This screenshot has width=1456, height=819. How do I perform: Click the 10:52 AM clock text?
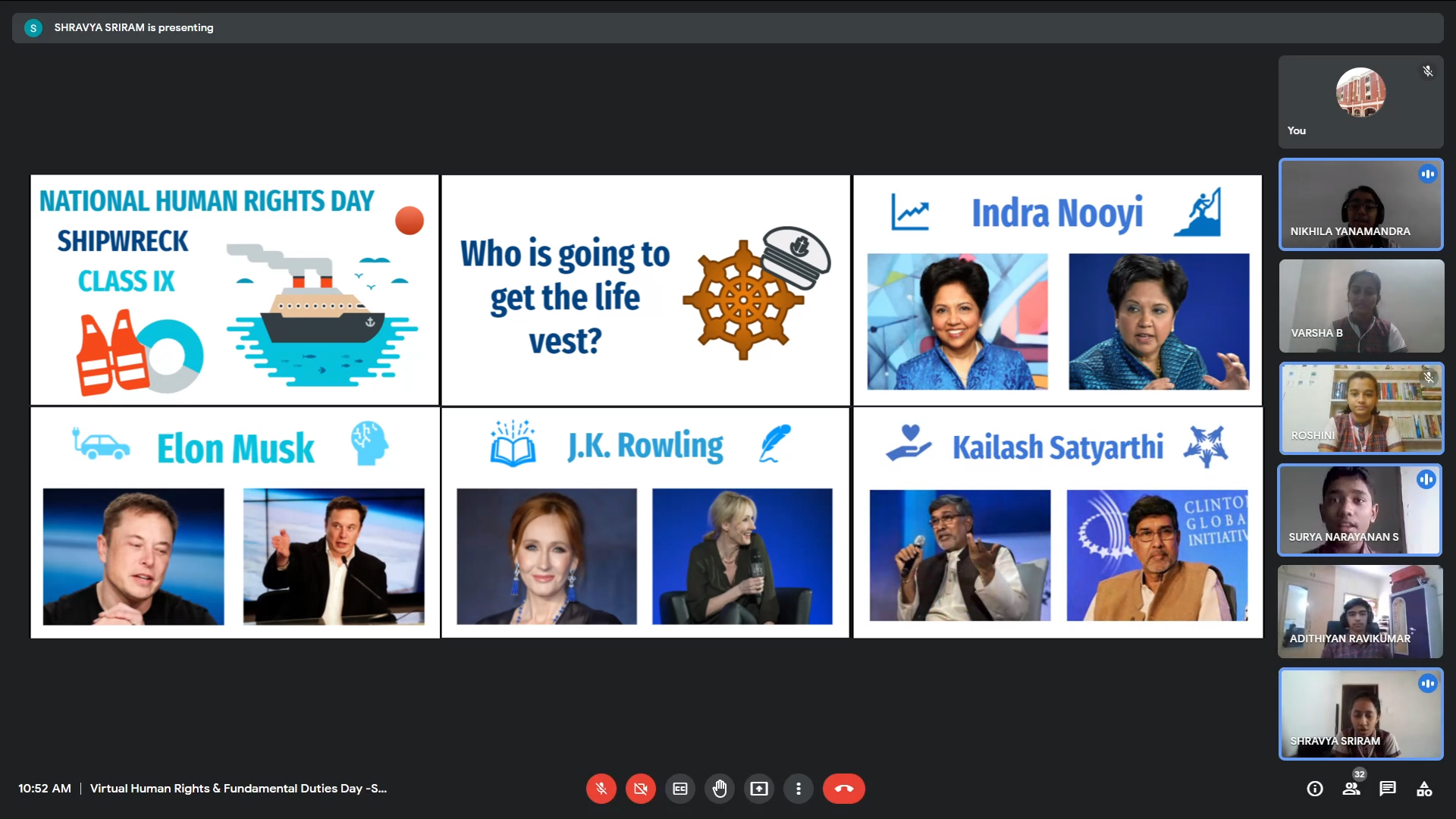45,789
